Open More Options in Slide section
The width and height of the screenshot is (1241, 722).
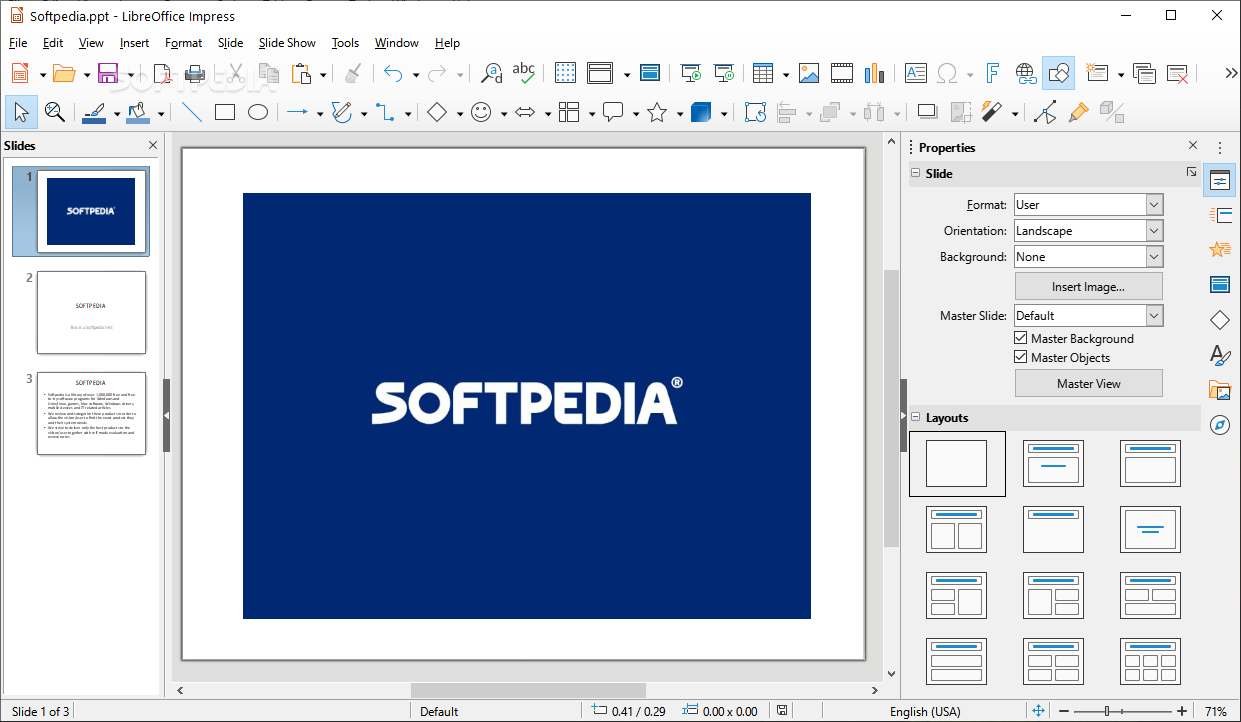point(1191,173)
